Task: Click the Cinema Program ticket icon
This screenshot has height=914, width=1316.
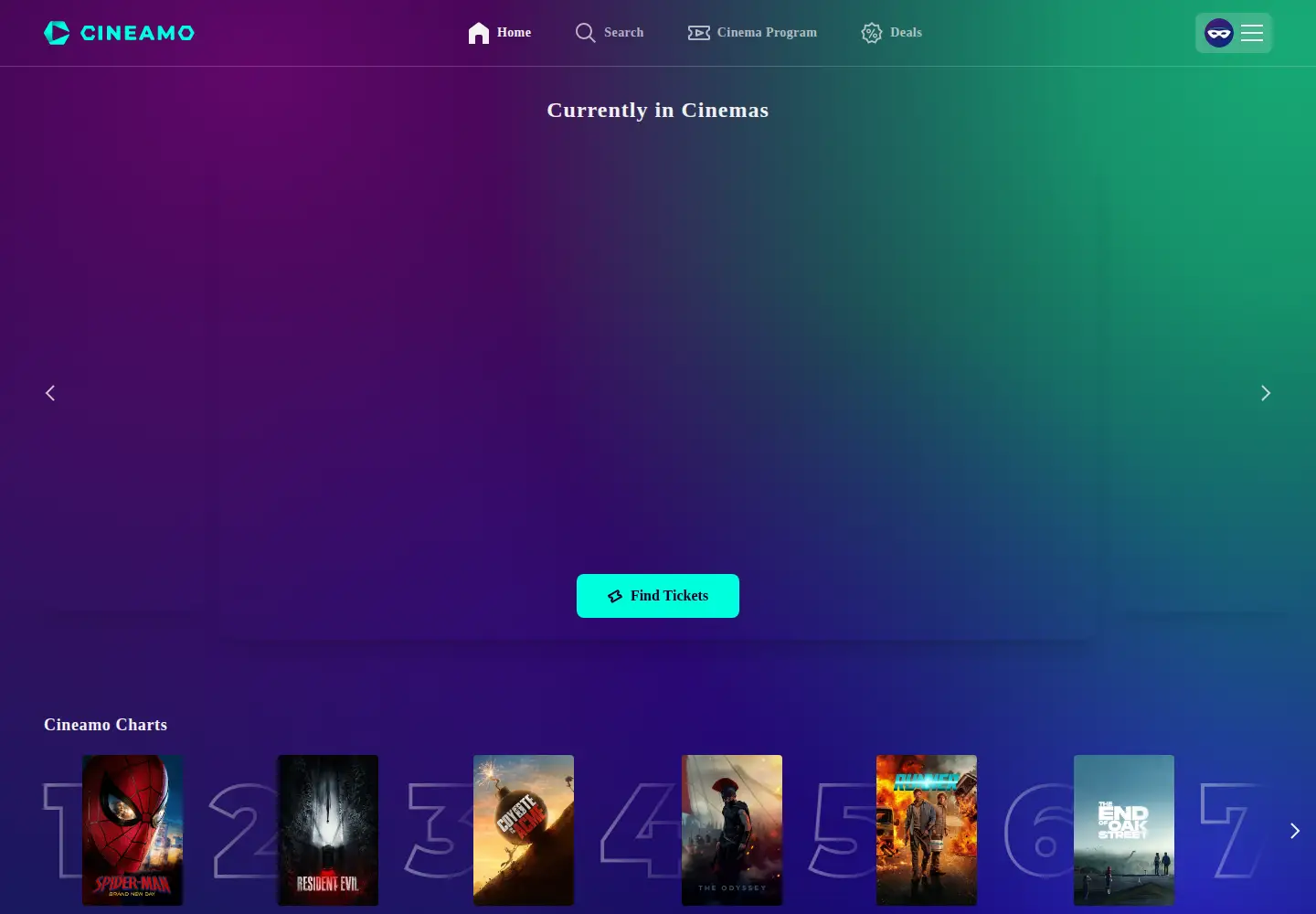Action: click(x=699, y=33)
